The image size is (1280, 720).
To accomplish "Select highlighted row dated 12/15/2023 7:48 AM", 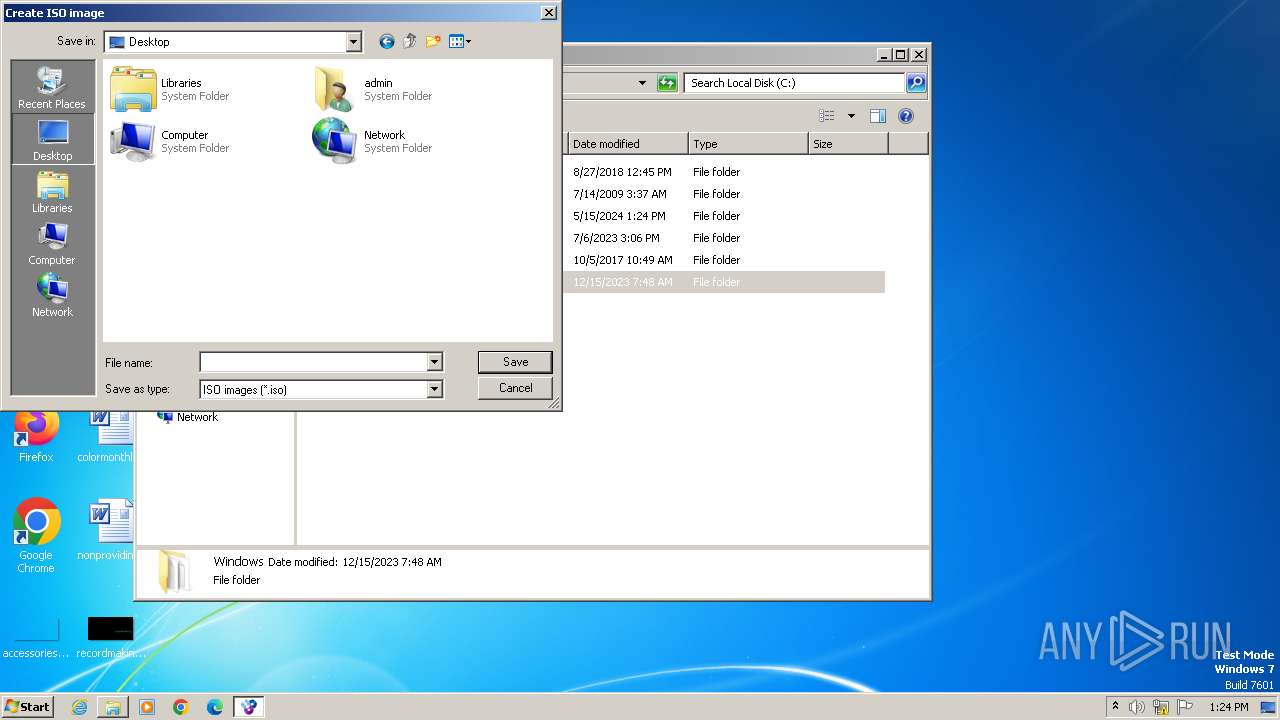I will pyautogui.click(x=724, y=282).
